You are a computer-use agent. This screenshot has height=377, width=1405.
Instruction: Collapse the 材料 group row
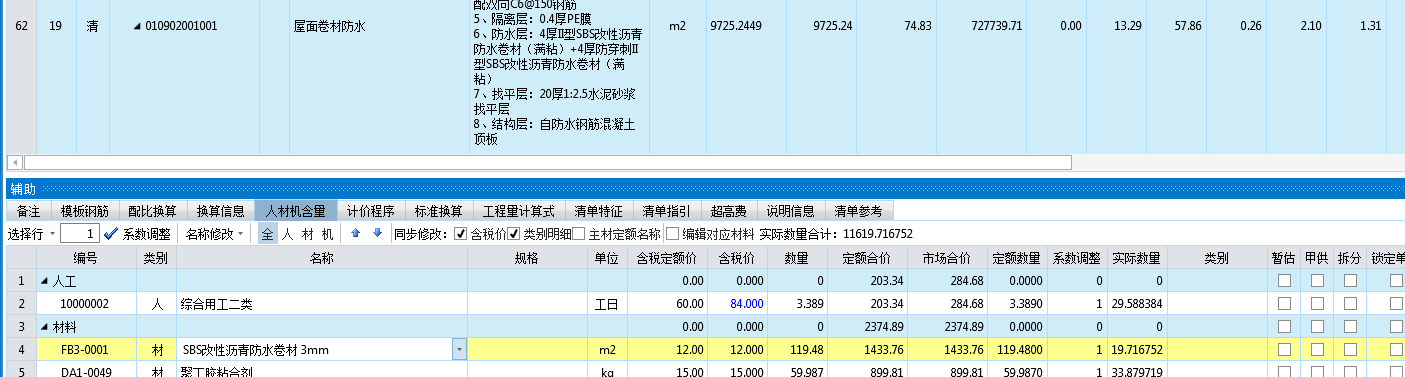pos(44,326)
